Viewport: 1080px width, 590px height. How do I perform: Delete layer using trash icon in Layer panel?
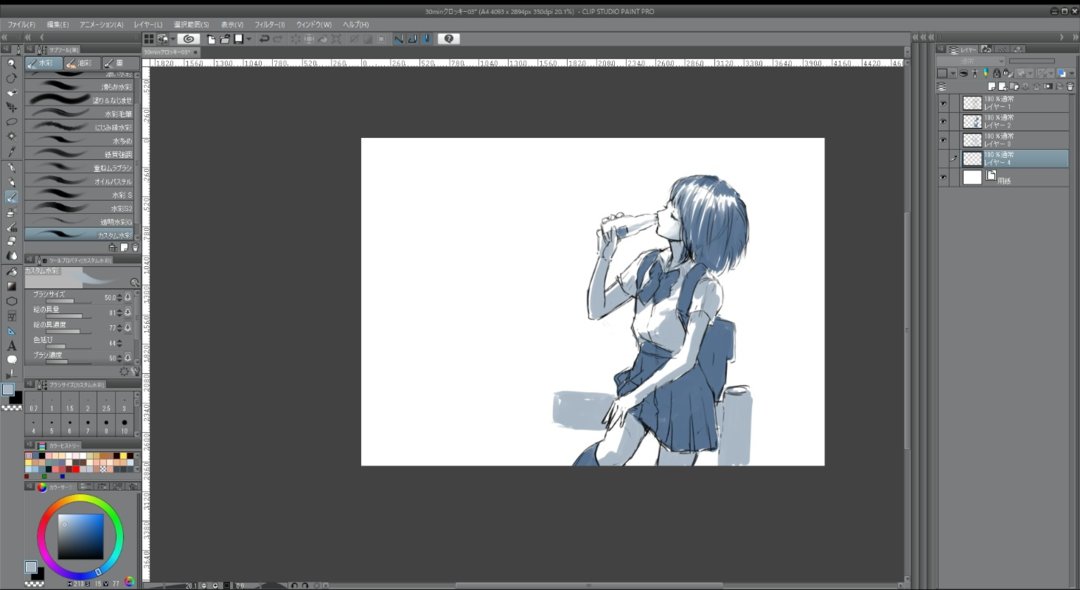(x=1070, y=87)
